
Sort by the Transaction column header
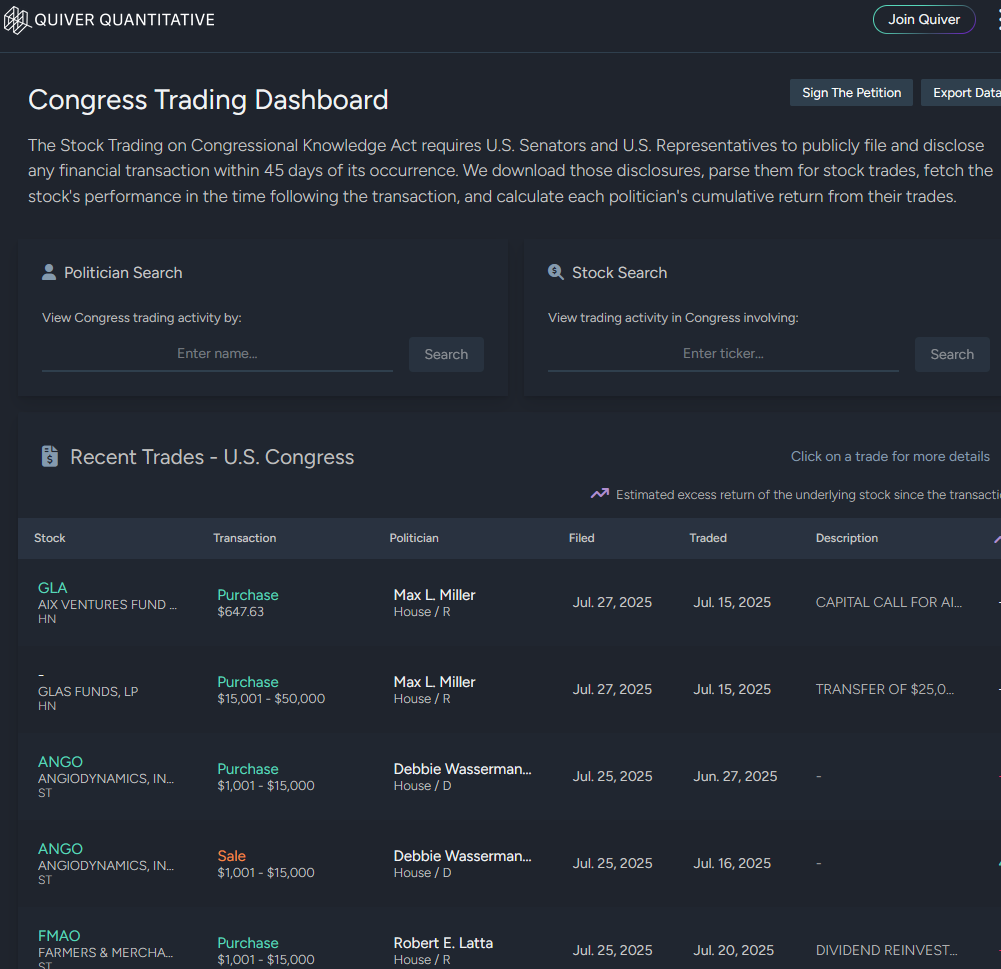click(245, 538)
